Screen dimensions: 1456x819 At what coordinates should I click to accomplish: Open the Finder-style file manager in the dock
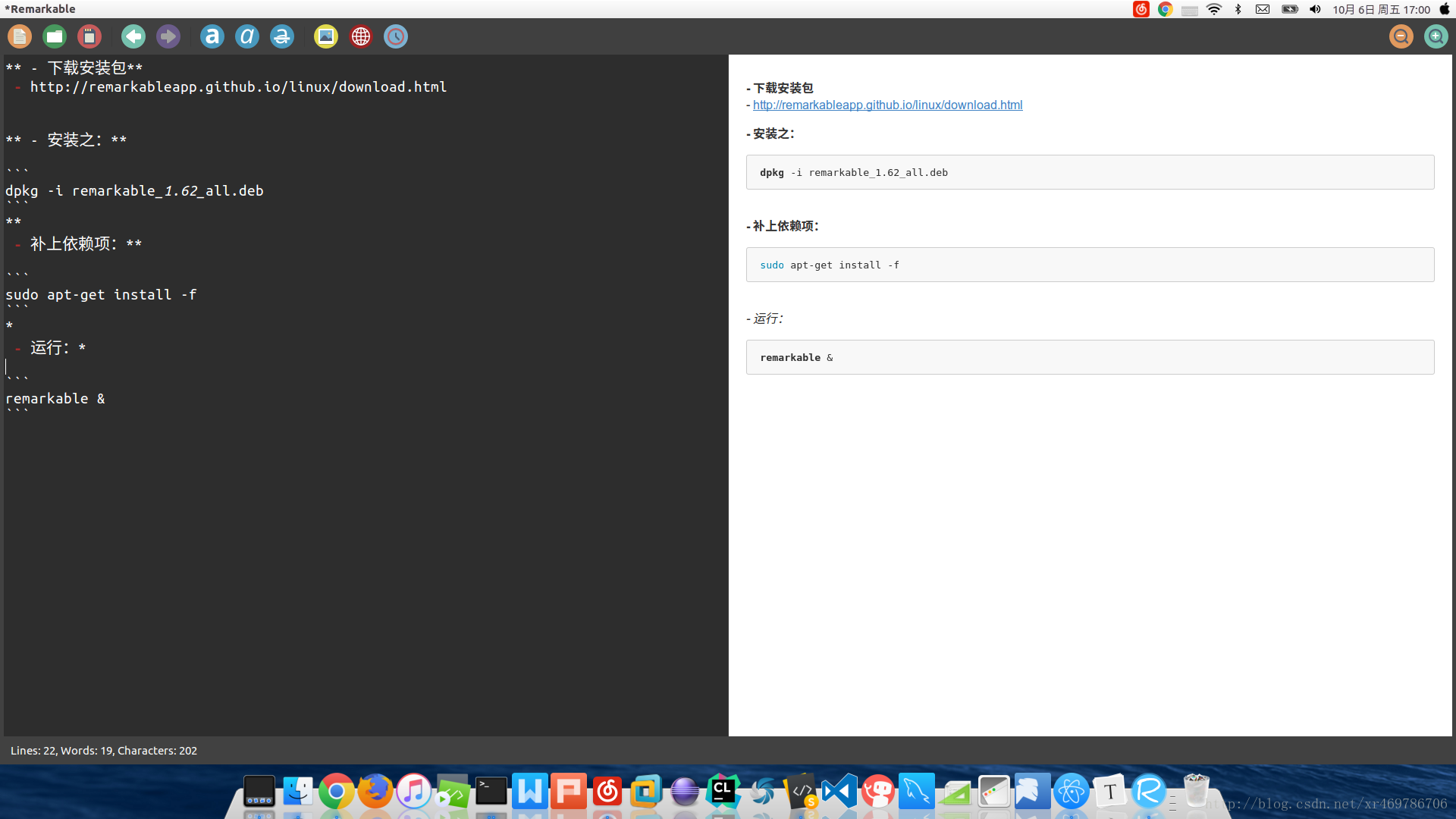tap(298, 792)
